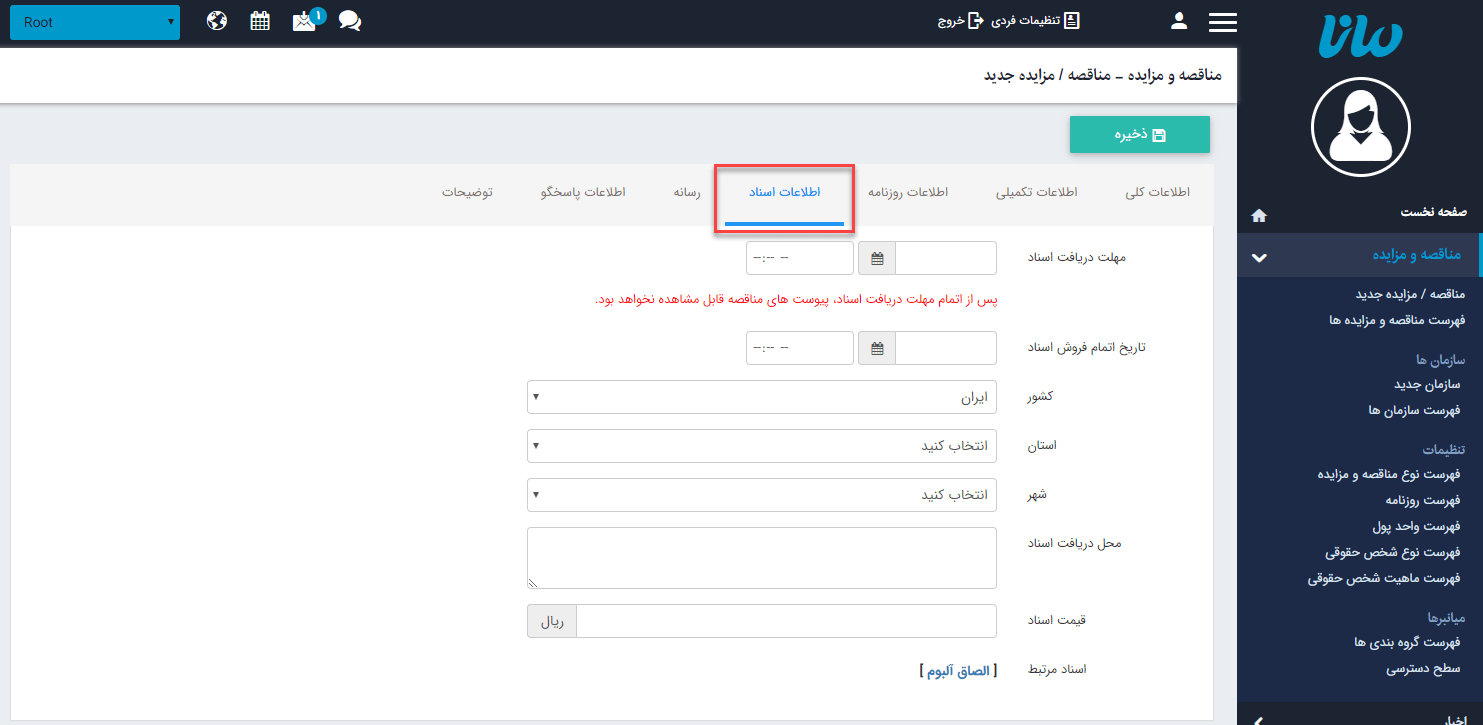
Task: Open the hamburger menu icon
Action: [x=1222, y=20]
